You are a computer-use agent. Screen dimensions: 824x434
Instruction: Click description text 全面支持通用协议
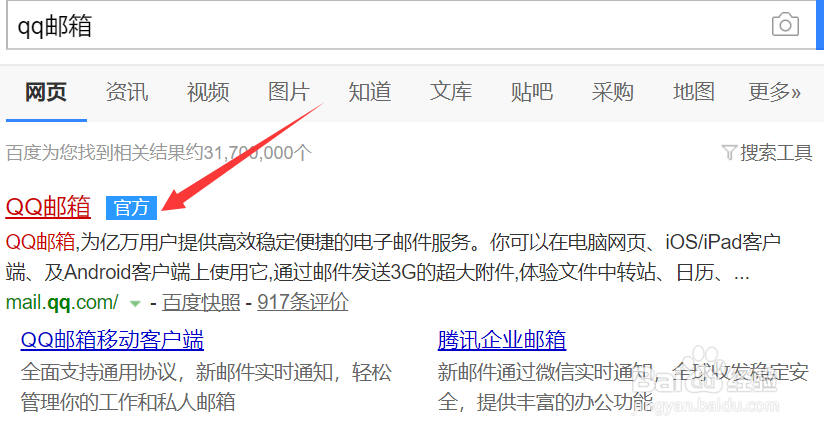pos(99,373)
